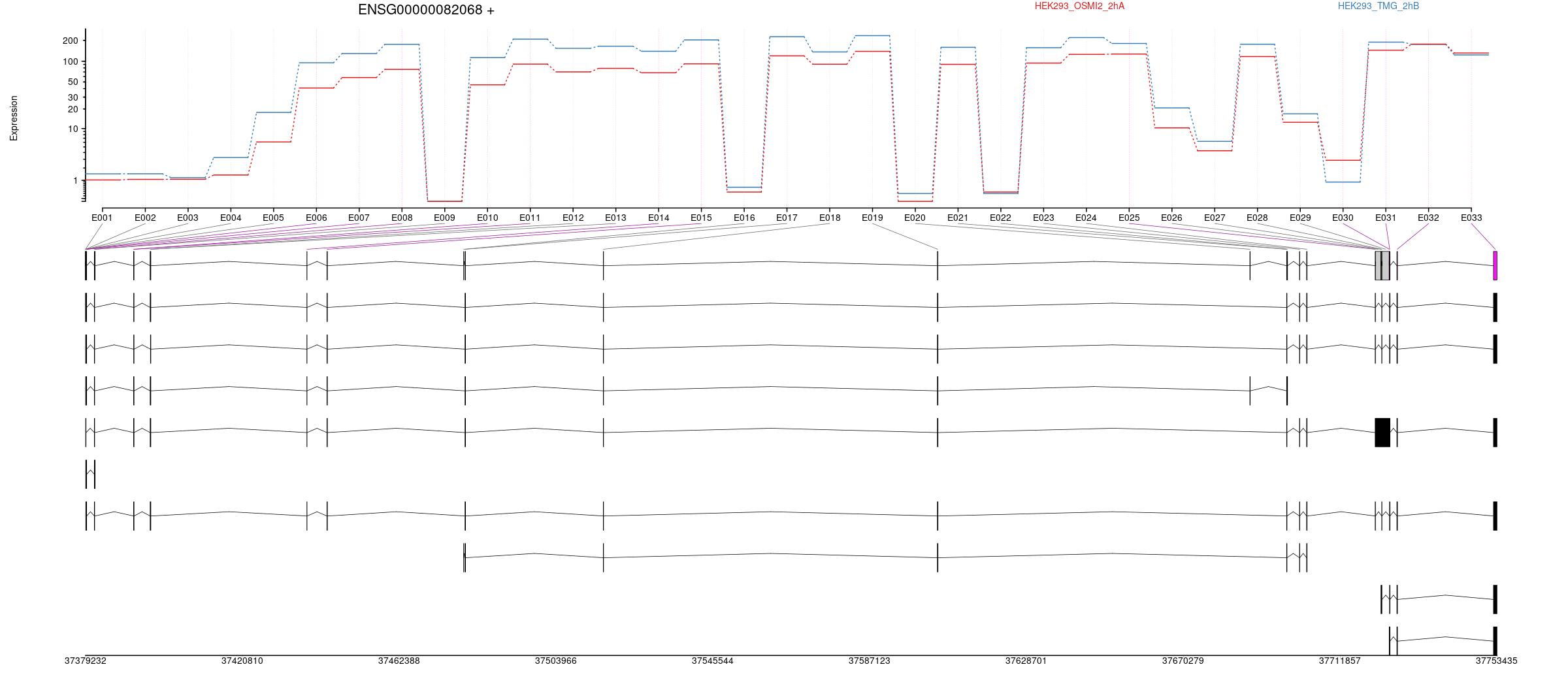
Task: Click genomic coordinate 37753435
Action: tap(1496, 661)
